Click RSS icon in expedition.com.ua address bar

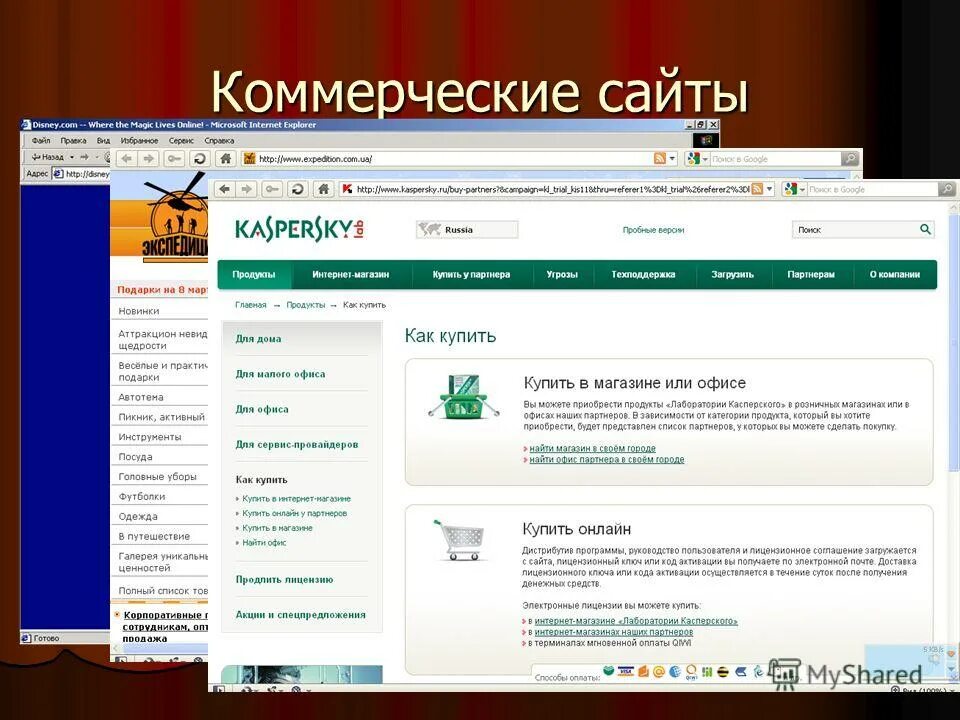tap(659, 159)
